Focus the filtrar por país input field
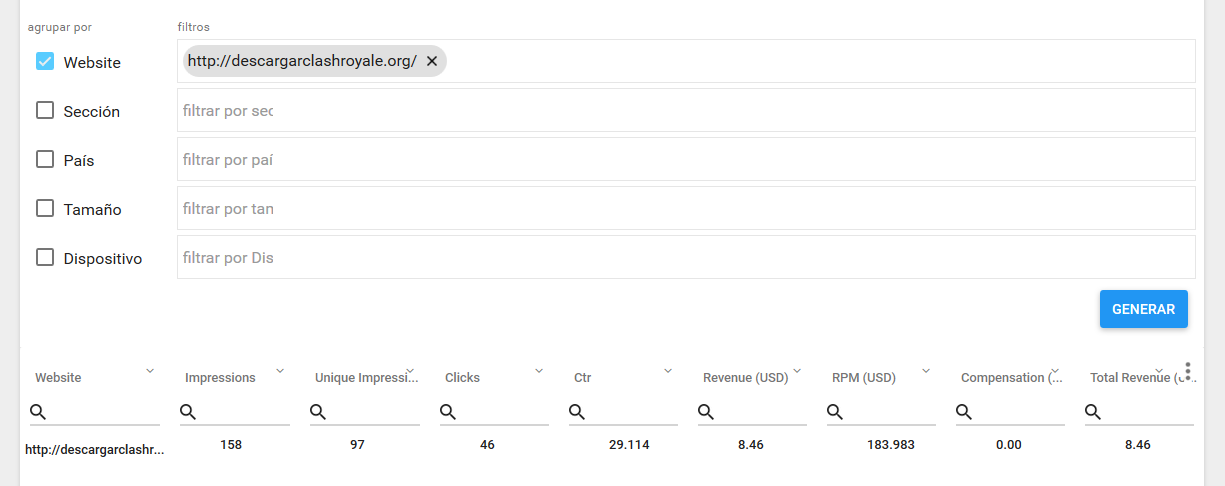1225x486 pixels. pos(685,159)
